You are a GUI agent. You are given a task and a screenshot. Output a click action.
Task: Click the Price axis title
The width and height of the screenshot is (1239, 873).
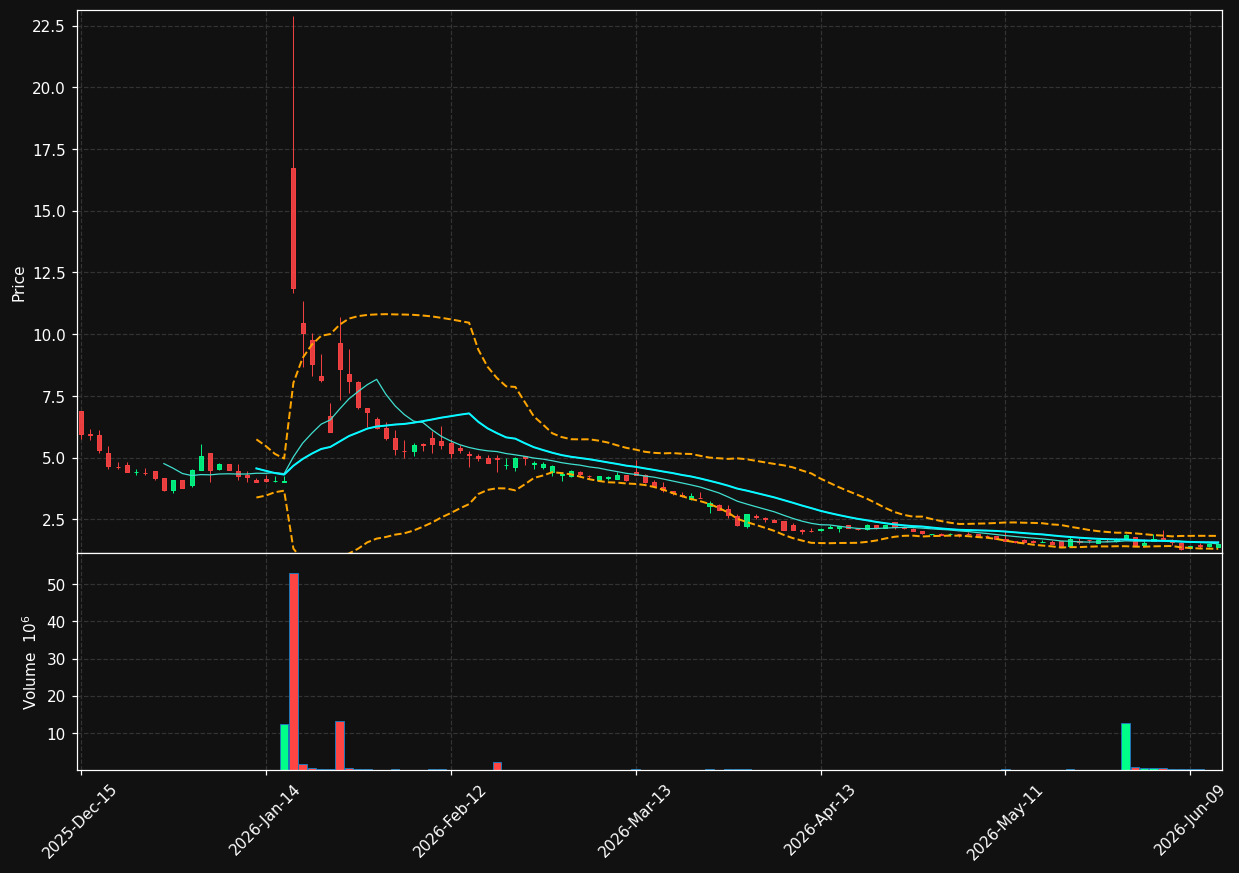(x=19, y=283)
